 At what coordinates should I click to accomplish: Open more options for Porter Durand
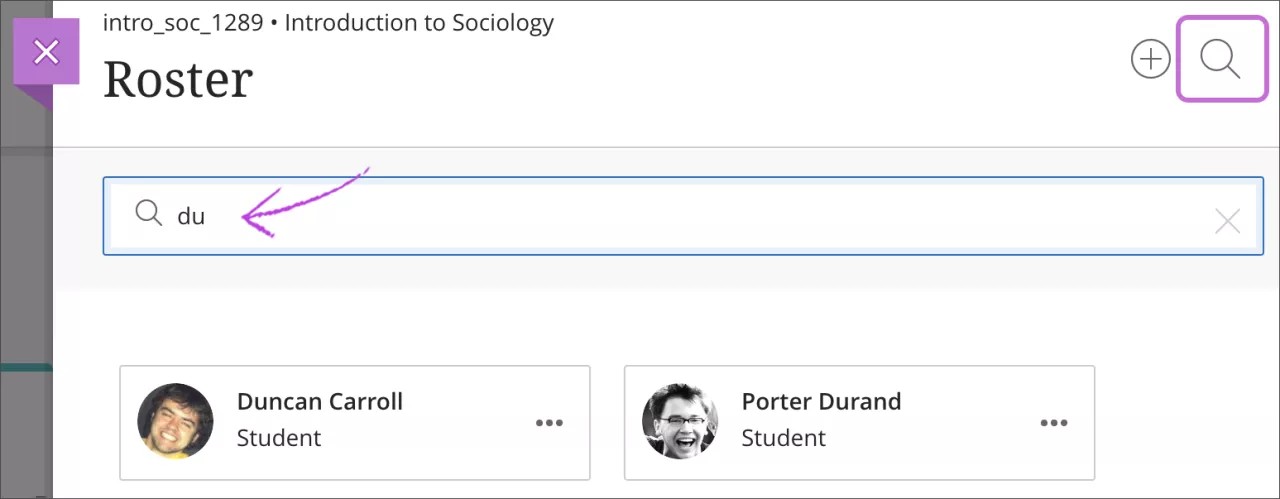point(1054,423)
